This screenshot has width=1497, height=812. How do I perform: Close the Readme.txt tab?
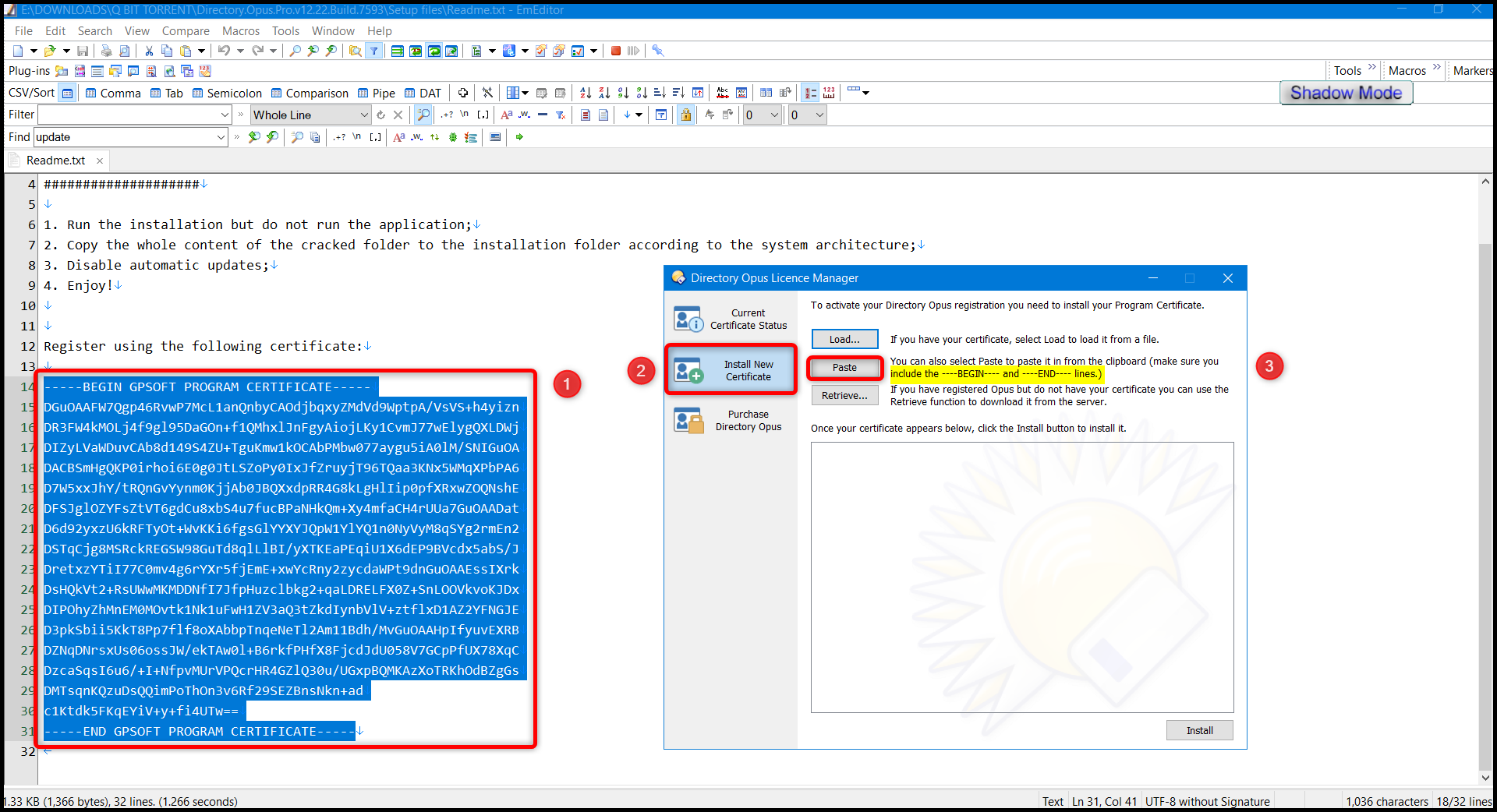100,161
